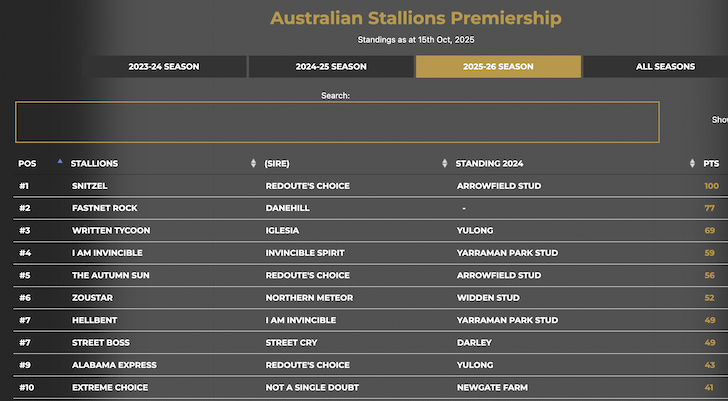Click Yarraman Park Stud in I Am Invincible row
Image resolution: width=728 pixels, height=401 pixels.
click(x=507, y=253)
